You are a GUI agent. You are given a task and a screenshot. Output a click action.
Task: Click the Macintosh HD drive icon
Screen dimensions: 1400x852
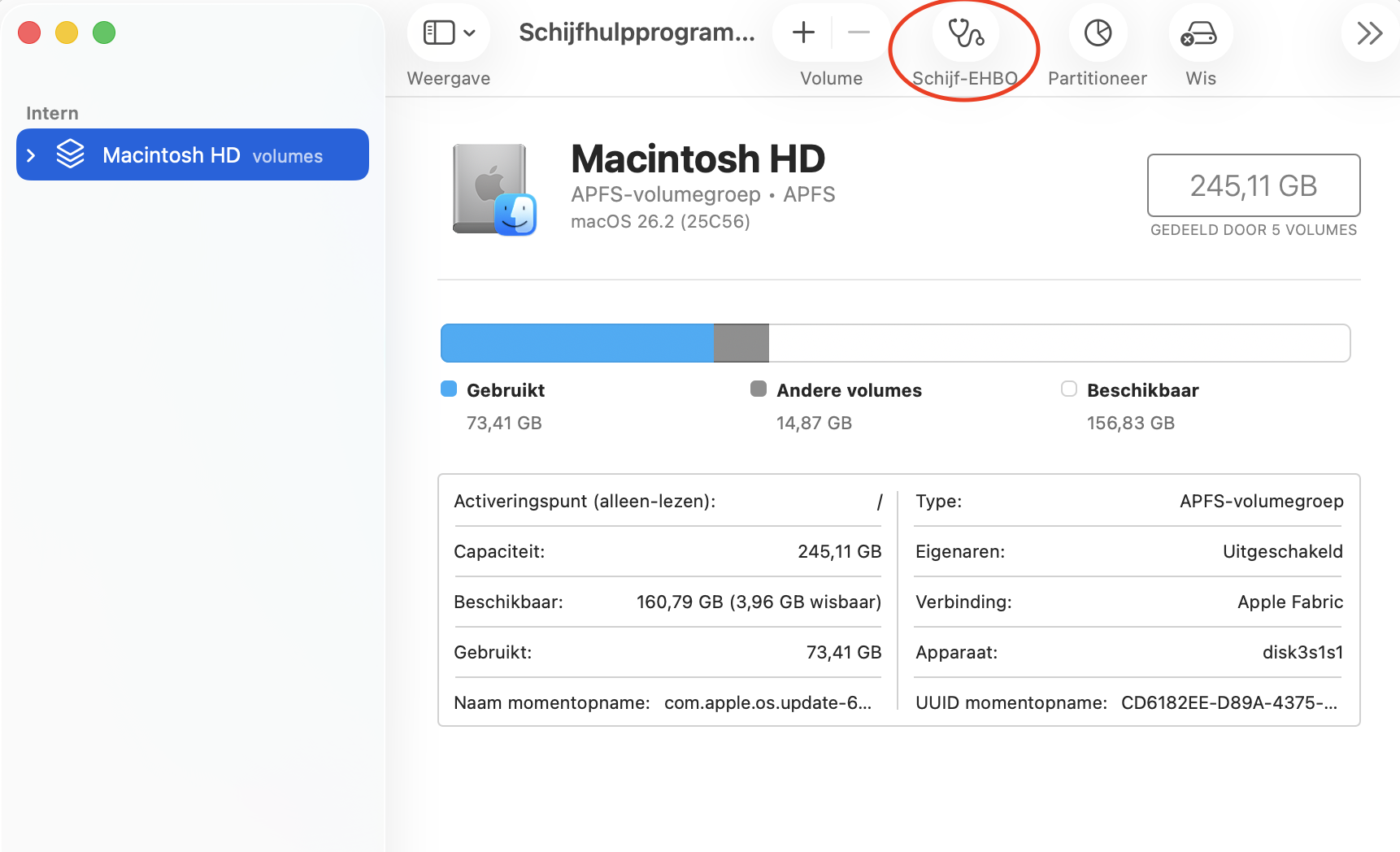pos(492,189)
